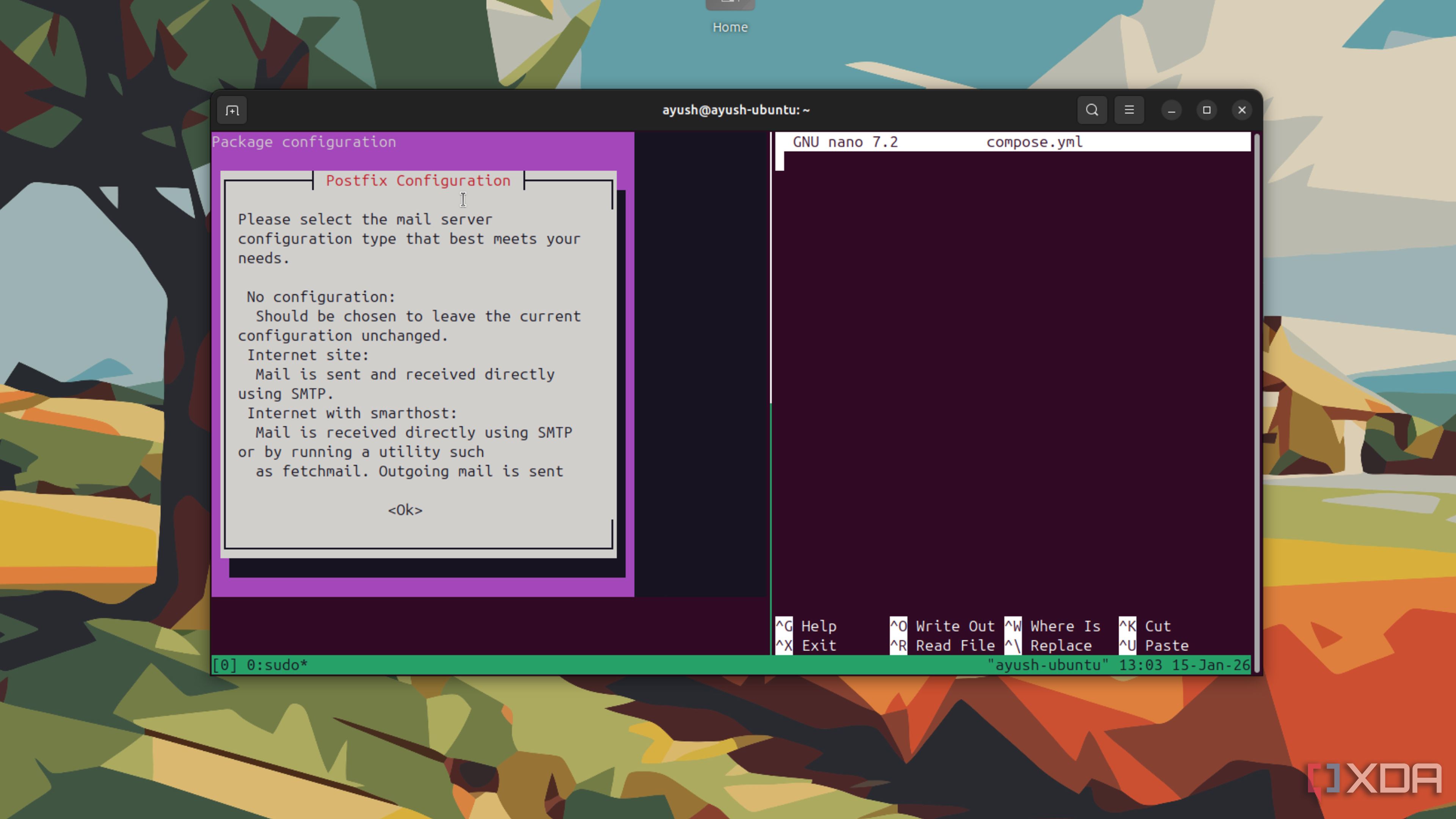Viewport: 1456px width, 819px height.
Task: Click the ^\ Replace shortcut in nano
Action: click(x=1048, y=645)
